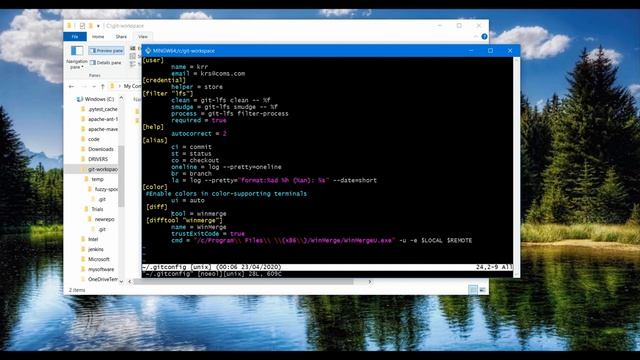Viewport: 640px width, 360px height.
Task: Select the apache-maven folder in tree
Action: click(x=100, y=129)
